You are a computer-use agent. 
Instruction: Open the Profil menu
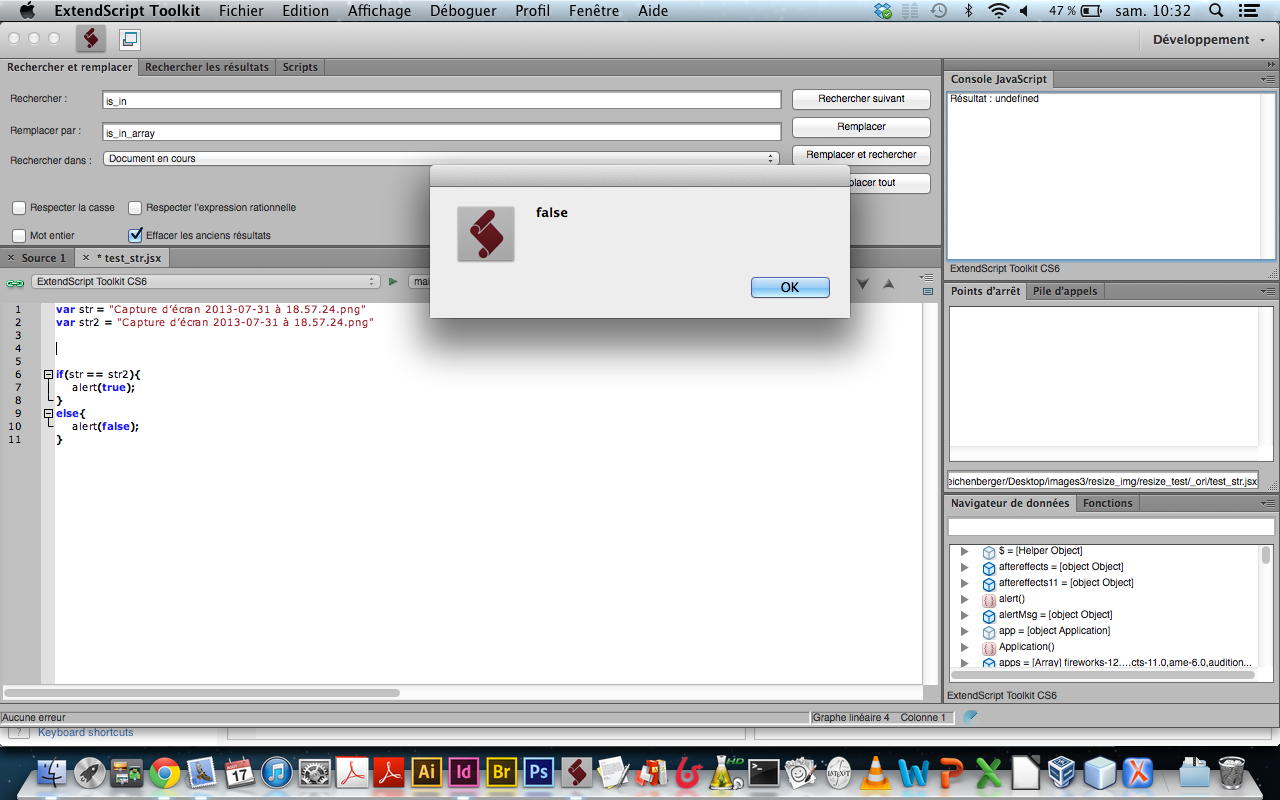click(533, 11)
